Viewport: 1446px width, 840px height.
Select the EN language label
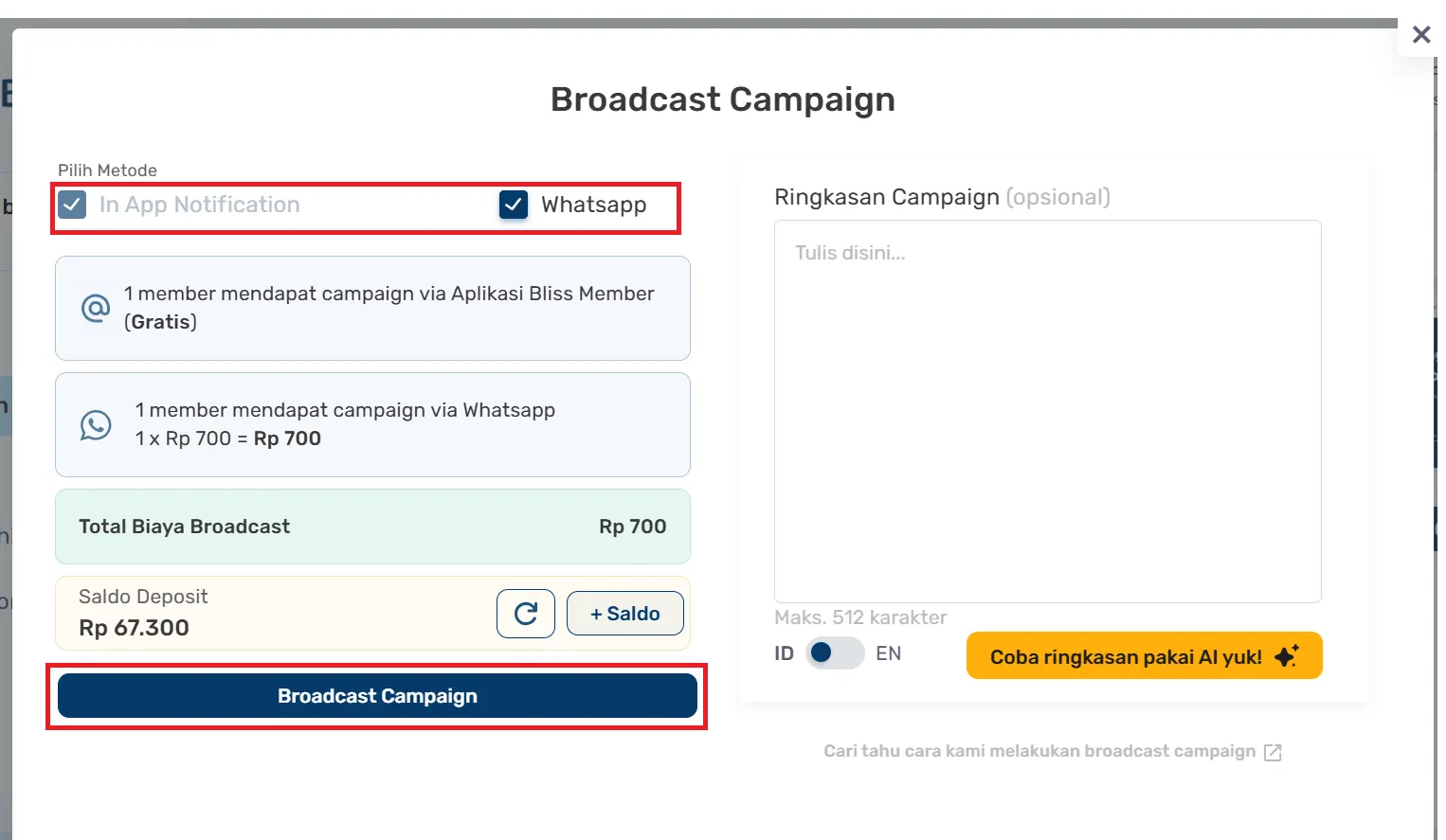click(888, 653)
